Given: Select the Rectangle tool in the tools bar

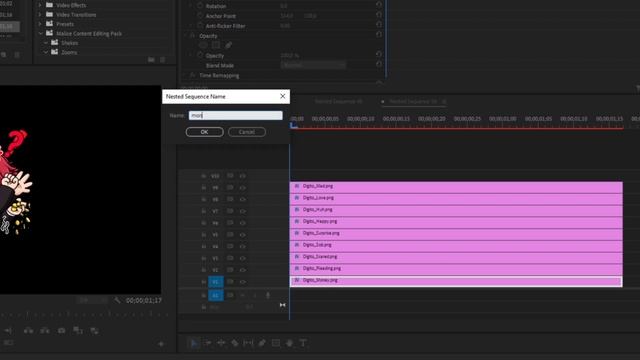Looking at the screenshot, I should click(x=276, y=343).
